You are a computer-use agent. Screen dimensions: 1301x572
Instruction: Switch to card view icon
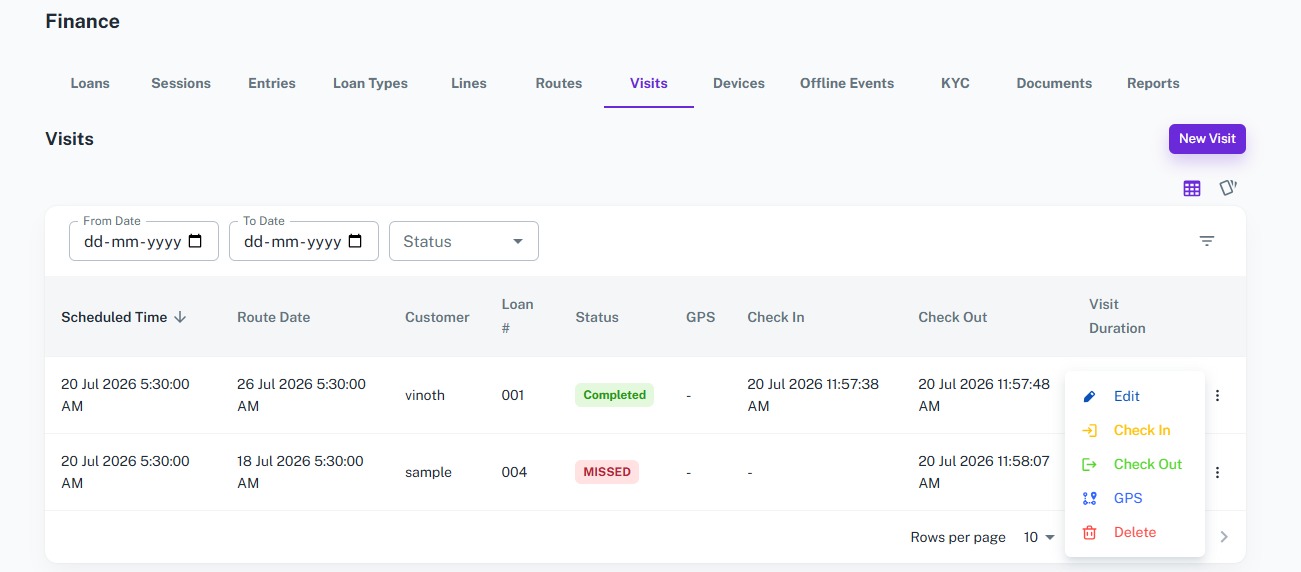pos(1228,188)
